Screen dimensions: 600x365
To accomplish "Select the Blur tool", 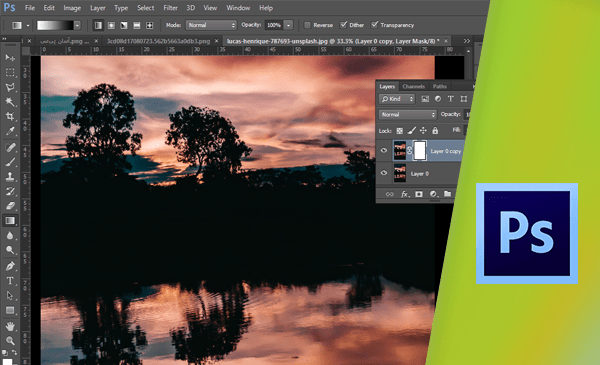I will pos(10,235).
